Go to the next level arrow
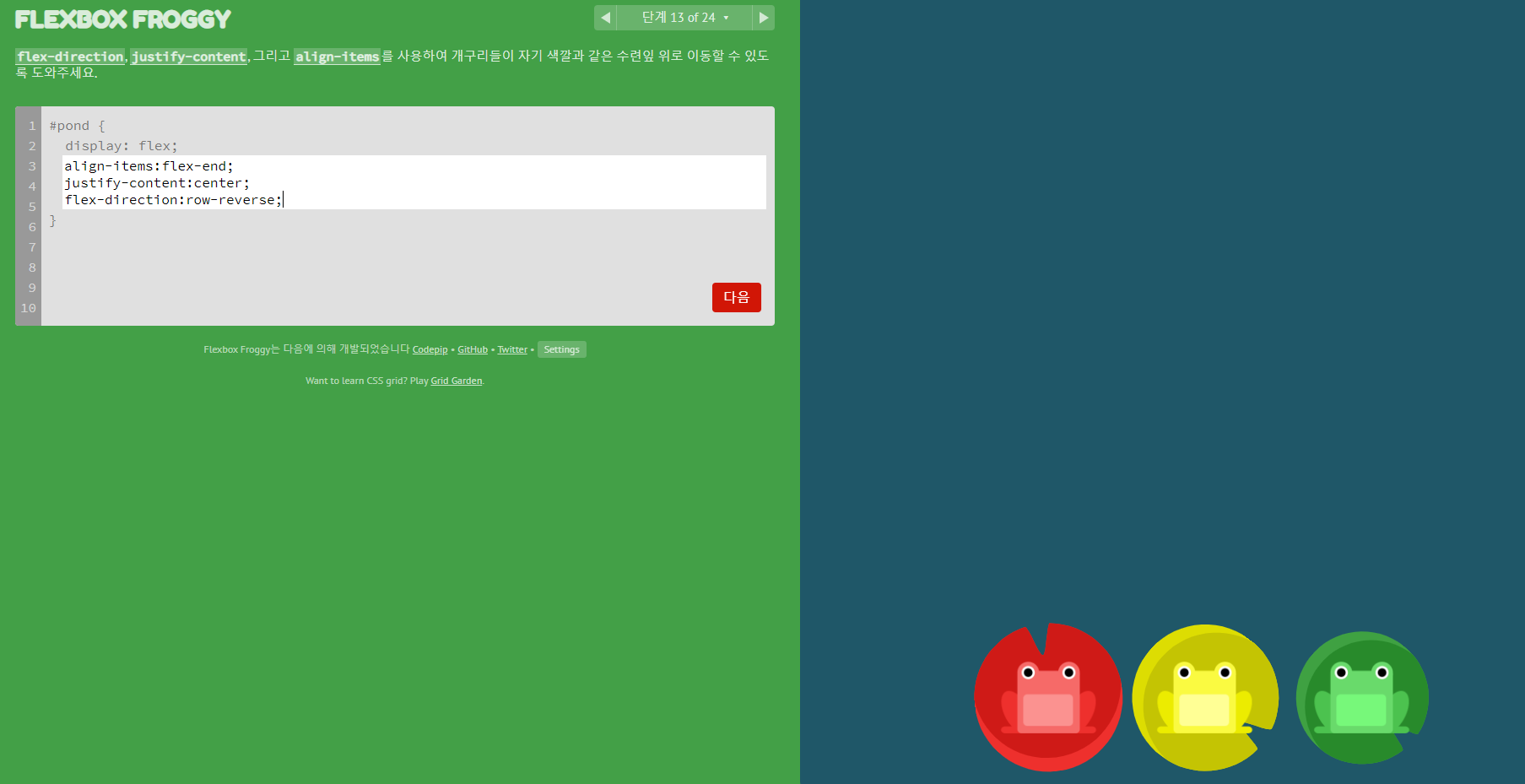 pos(763,18)
